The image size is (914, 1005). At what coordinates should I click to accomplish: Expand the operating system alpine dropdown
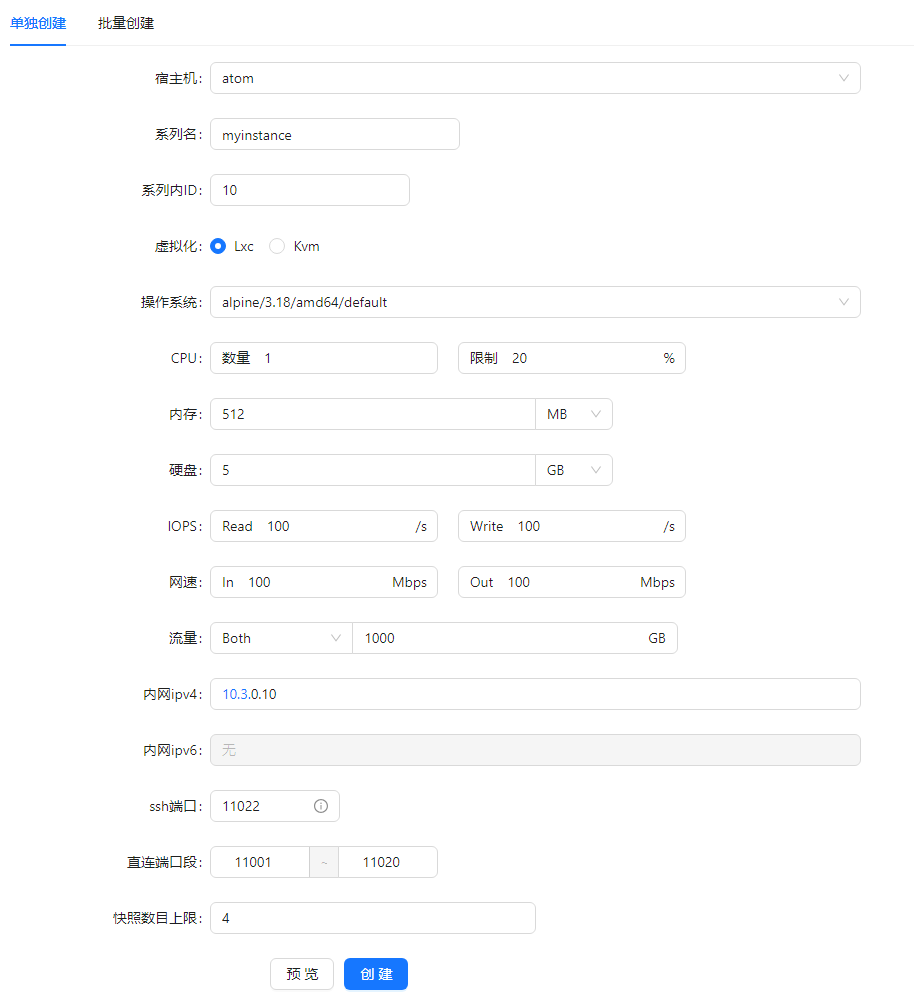coord(535,302)
